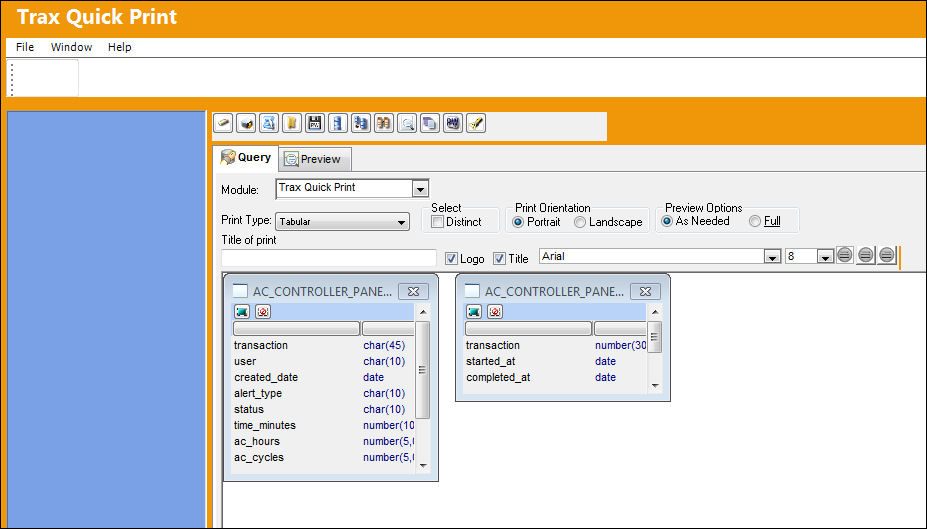Image resolution: width=927 pixels, height=529 pixels.
Task: Click the blue document preview toolbar icon
Action: pos(269,124)
